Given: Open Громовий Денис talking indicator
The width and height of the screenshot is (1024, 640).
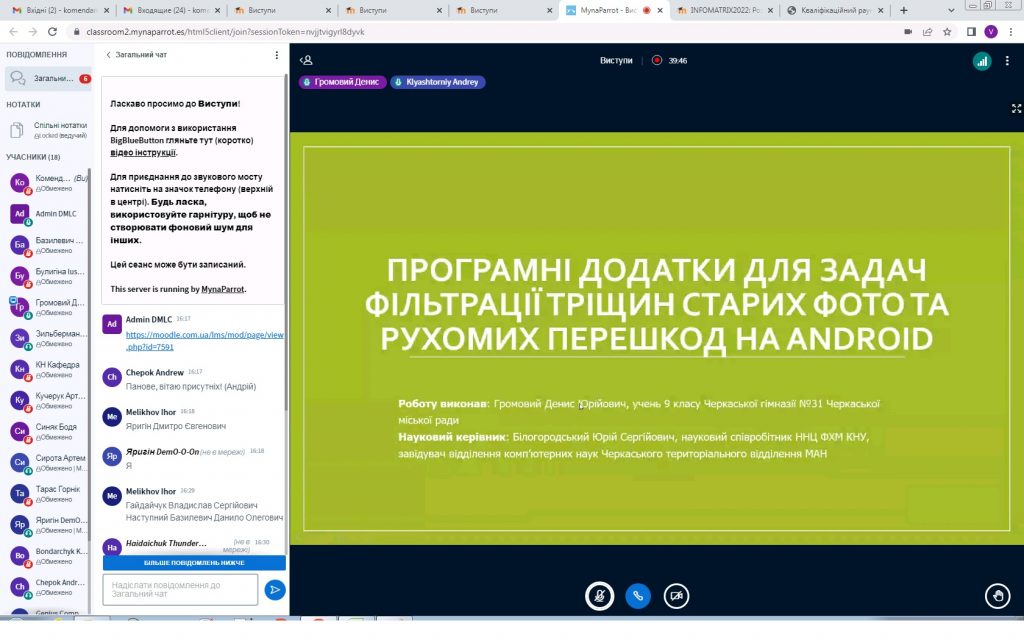Looking at the screenshot, I should pos(342,82).
